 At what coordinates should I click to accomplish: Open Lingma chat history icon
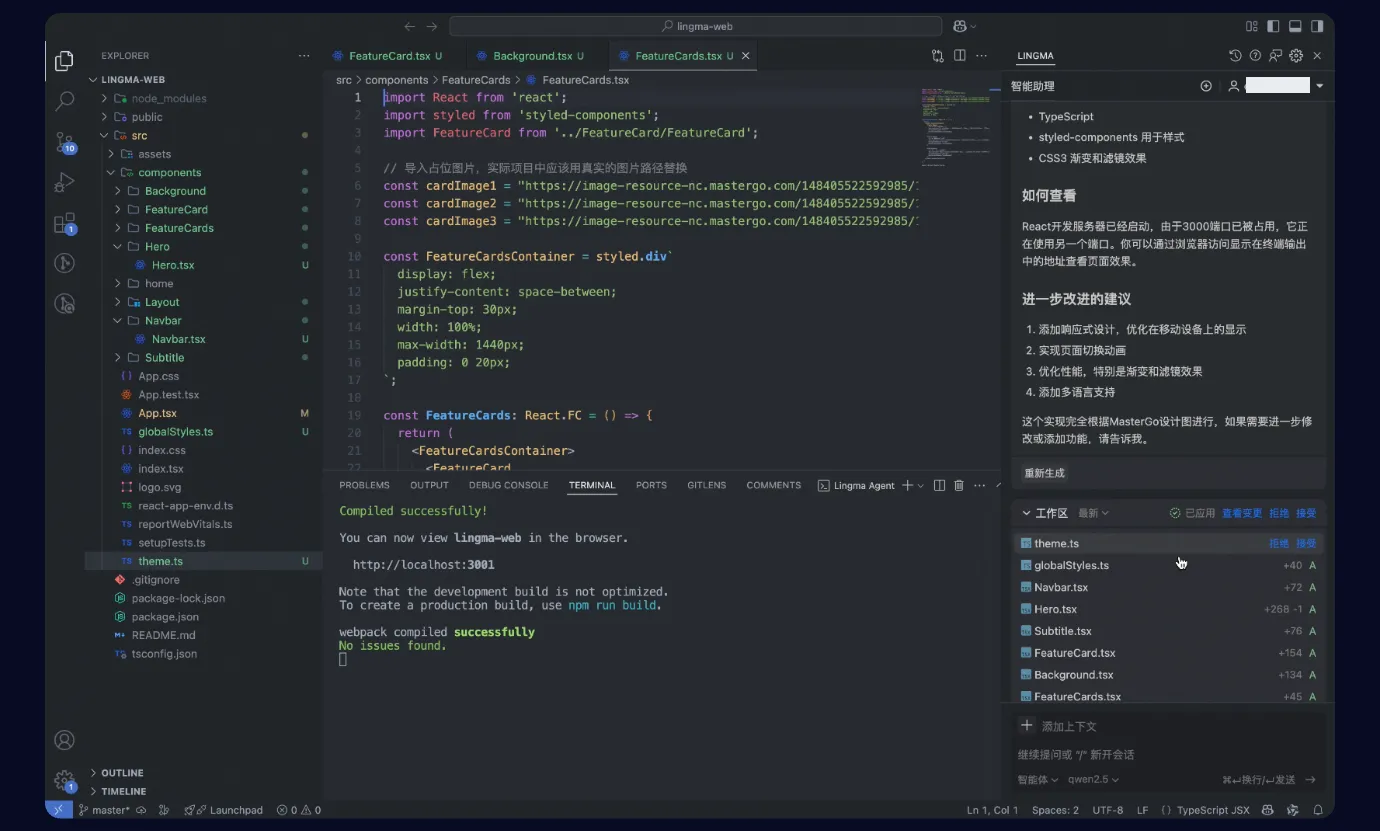[1235, 56]
